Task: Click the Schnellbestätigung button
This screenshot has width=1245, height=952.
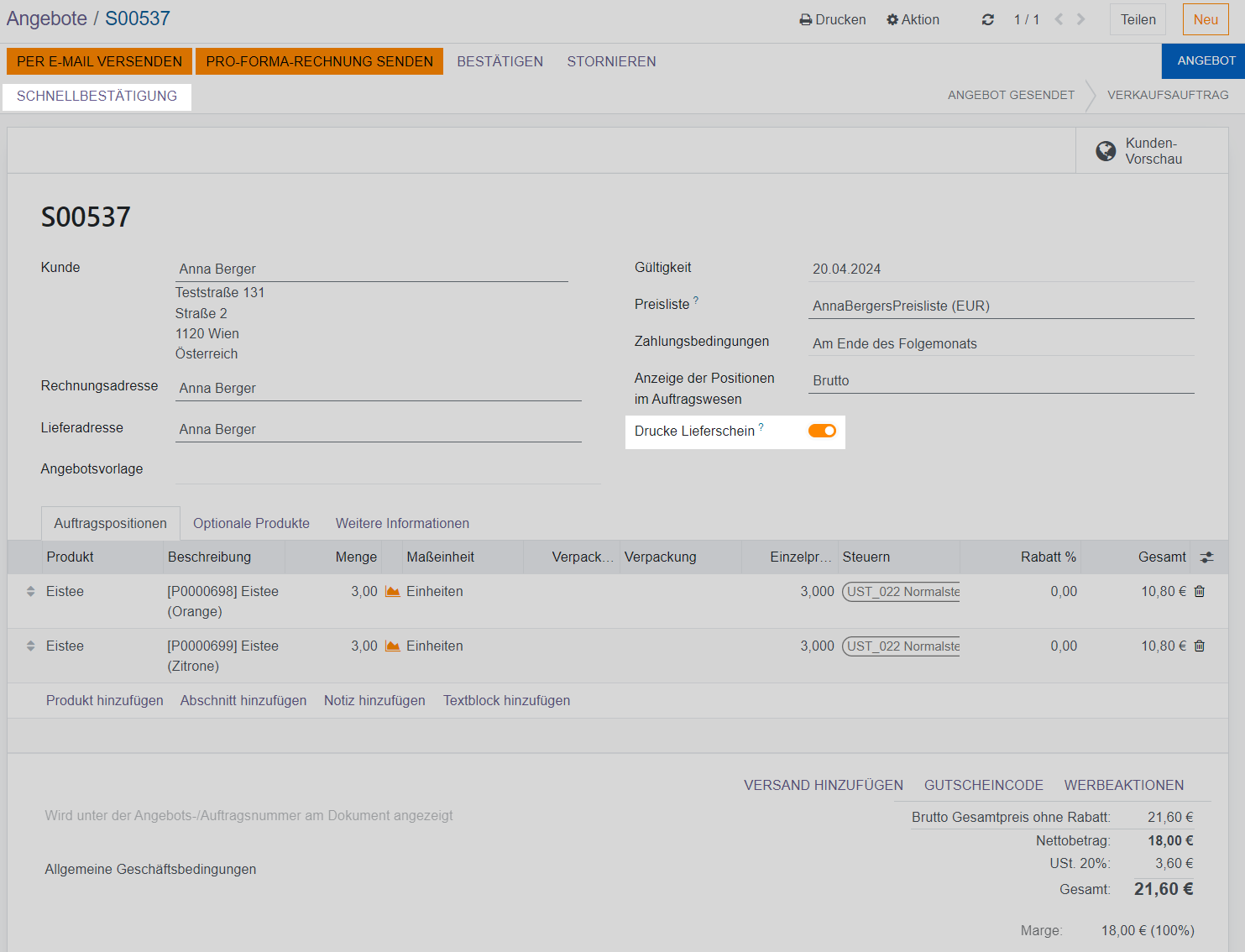Action: pyautogui.click(x=97, y=97)
